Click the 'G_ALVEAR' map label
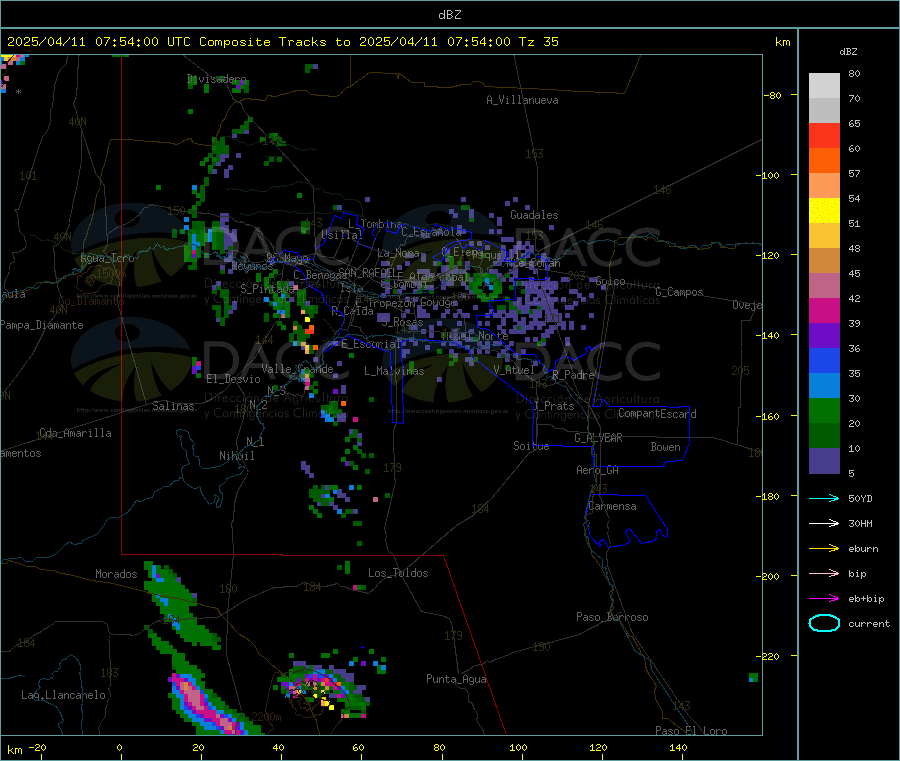The width and height of the screenshot is (900, 761). [x=598, y=438]
